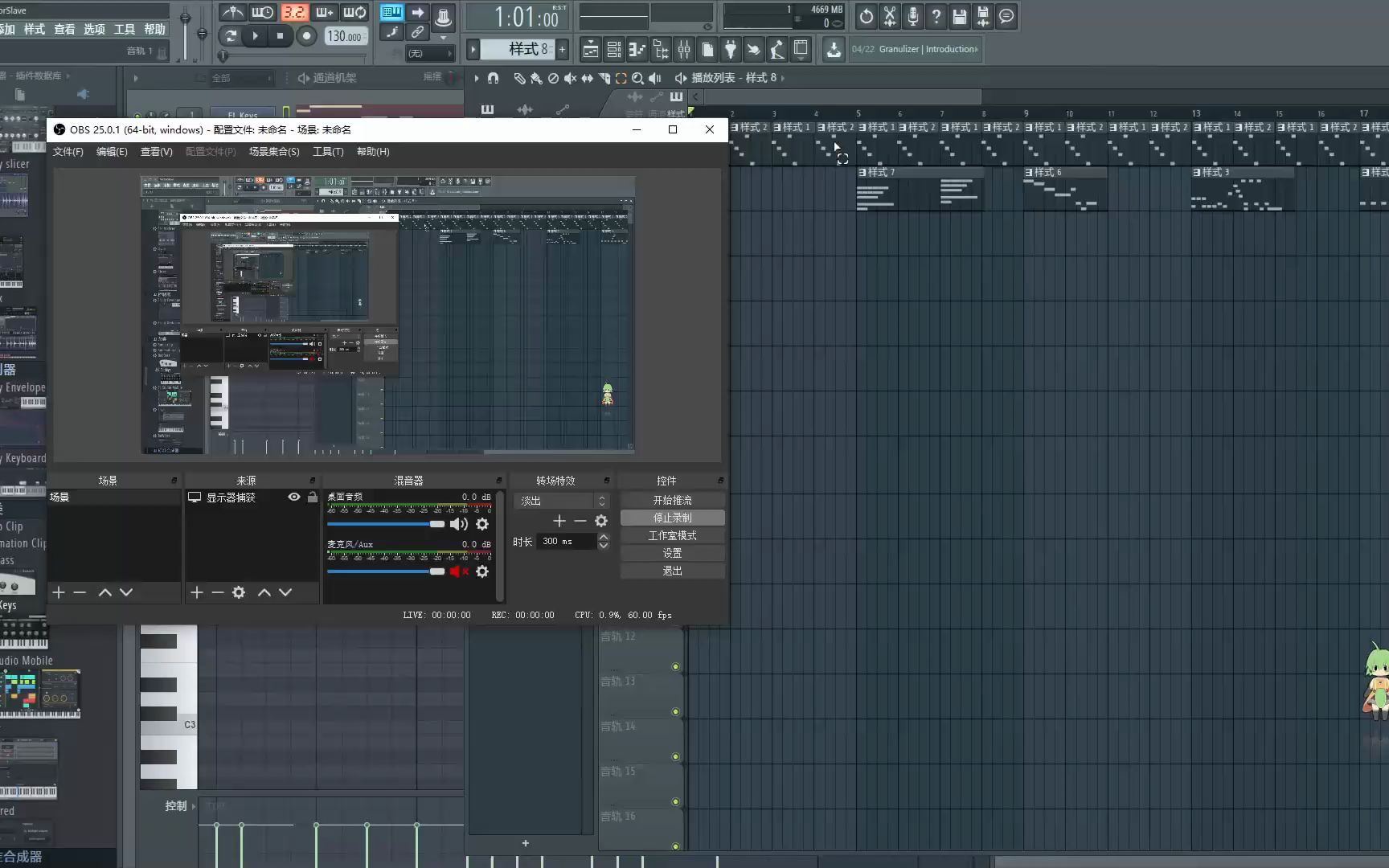The image size is (1389, 868).
Task: Add transition with plus icon
Action: coord(559,521)
